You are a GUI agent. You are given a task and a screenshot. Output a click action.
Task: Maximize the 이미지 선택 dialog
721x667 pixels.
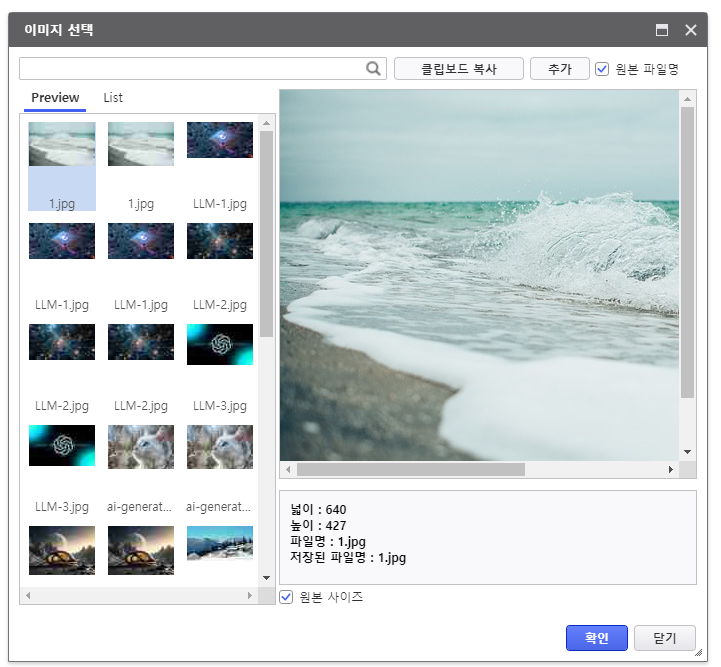[x=662, y=30]
